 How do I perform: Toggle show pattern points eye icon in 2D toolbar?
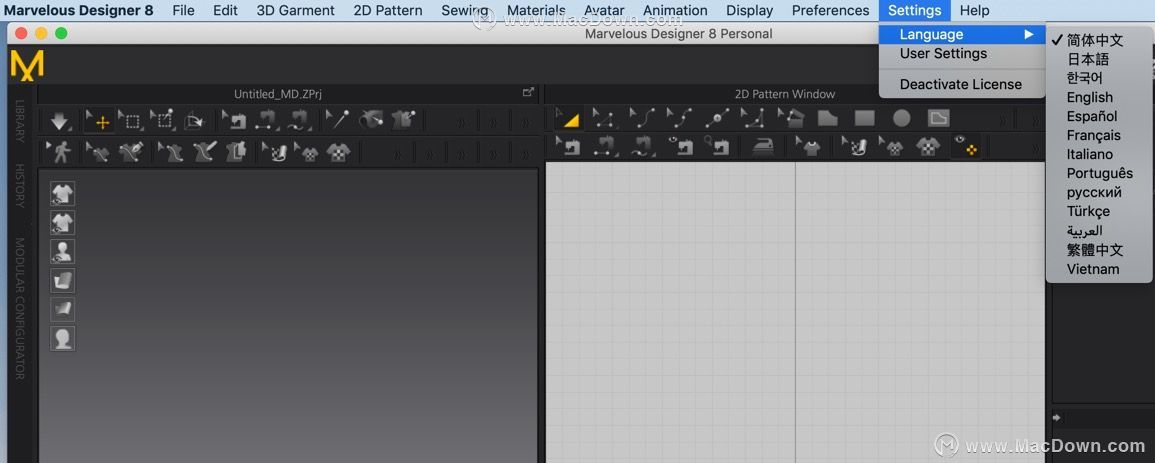click(966, 147)
